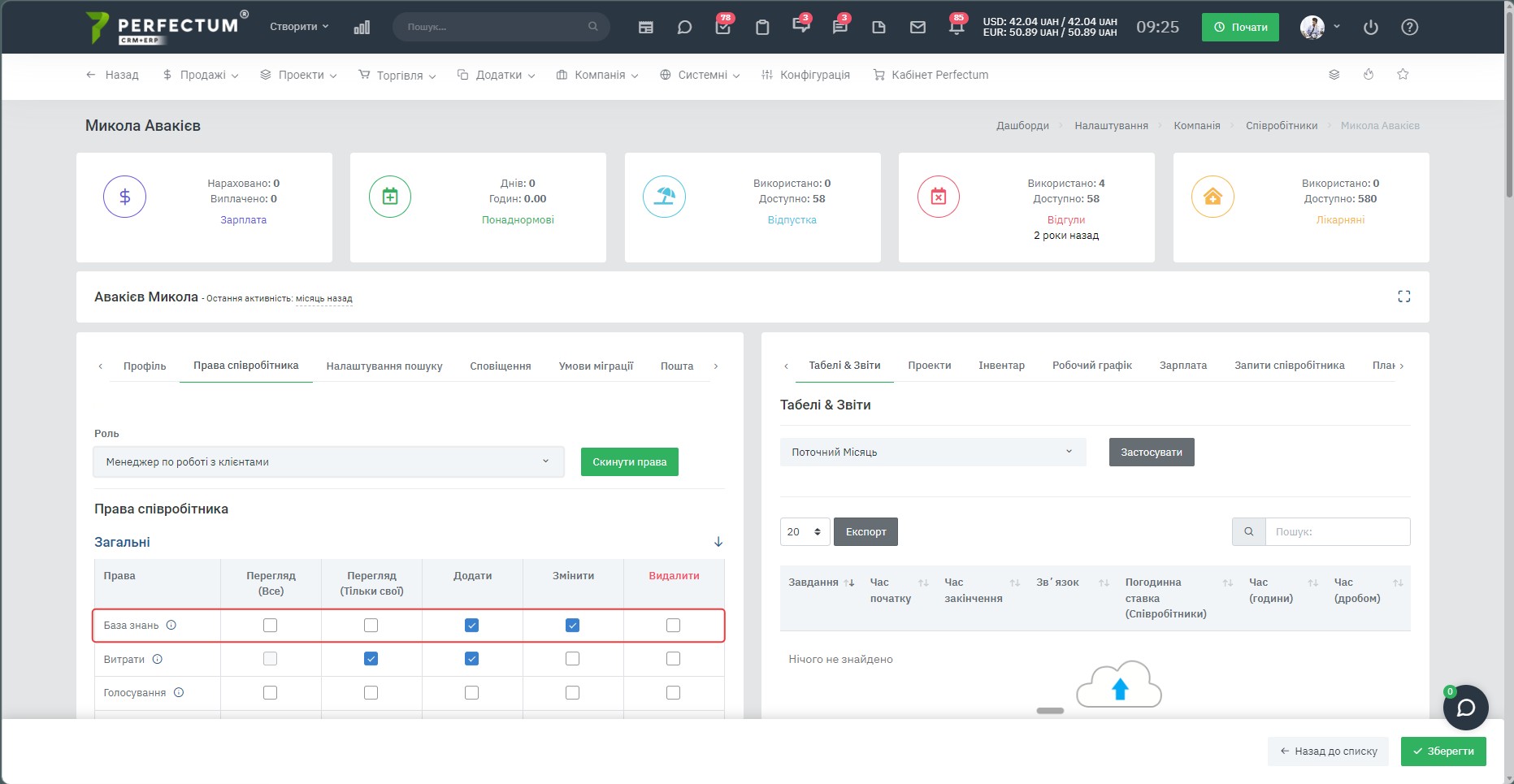
Task: Click the salary dollar circle icon
Action: pyautogui.click(x=124, y=197)
